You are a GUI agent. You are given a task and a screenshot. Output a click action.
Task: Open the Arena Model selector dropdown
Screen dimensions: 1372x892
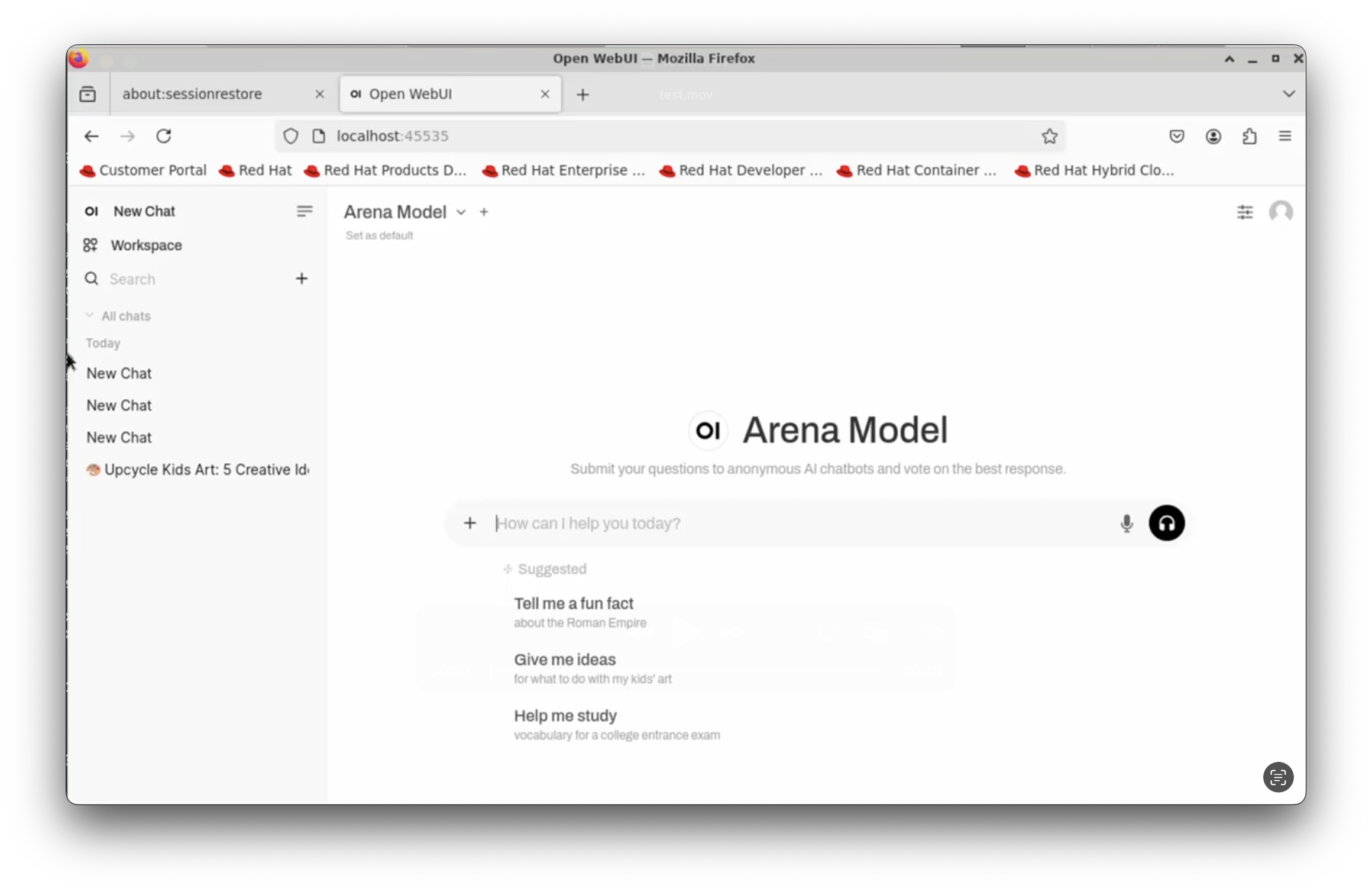pyautogui.click(x=461, y=212)
